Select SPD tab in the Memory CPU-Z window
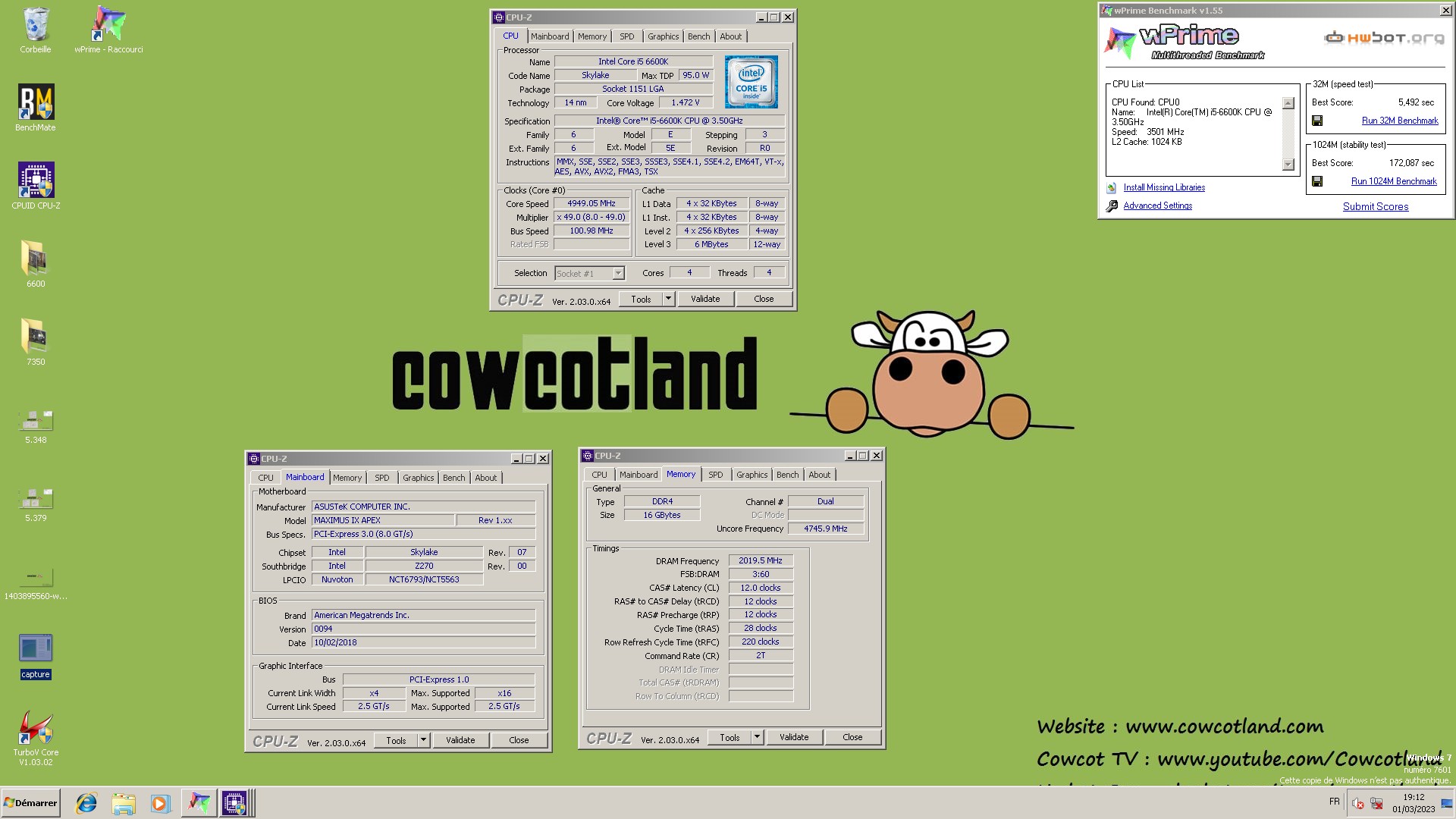Viewport: 1456px width, 819px height. 716,475
